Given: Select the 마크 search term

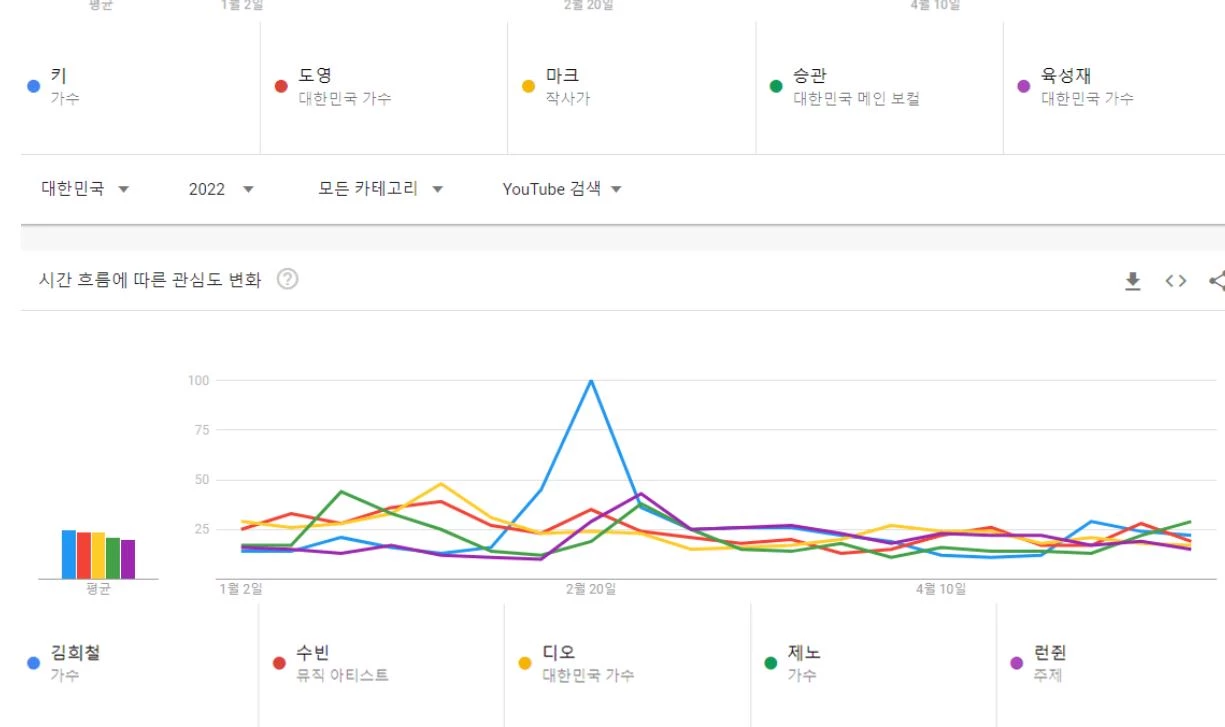Looking at the screenshot, I should click(x=562, y=76).
